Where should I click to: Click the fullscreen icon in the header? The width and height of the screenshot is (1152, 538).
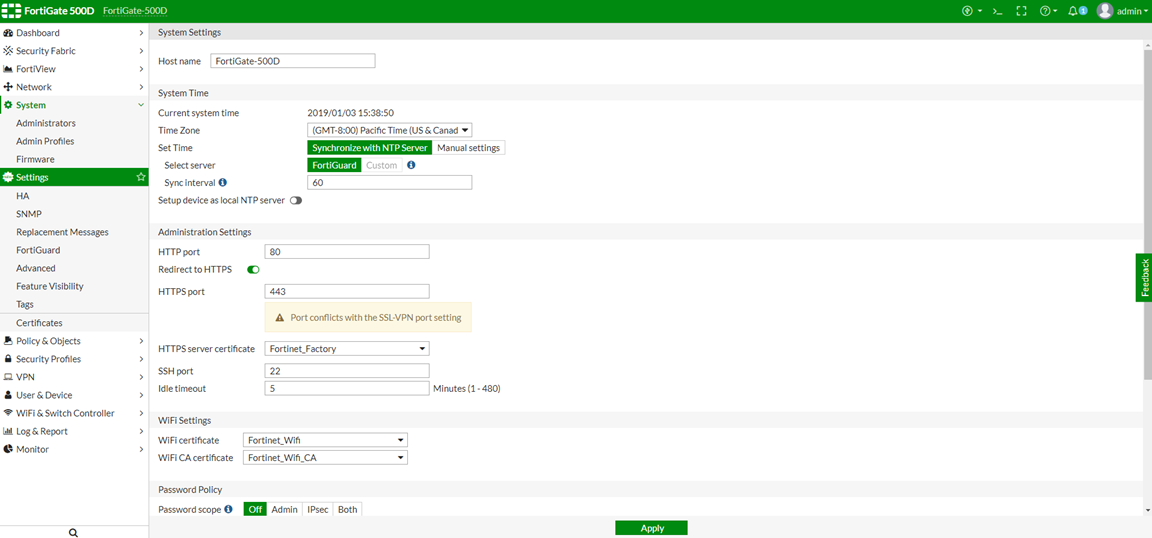point(1020,11)
